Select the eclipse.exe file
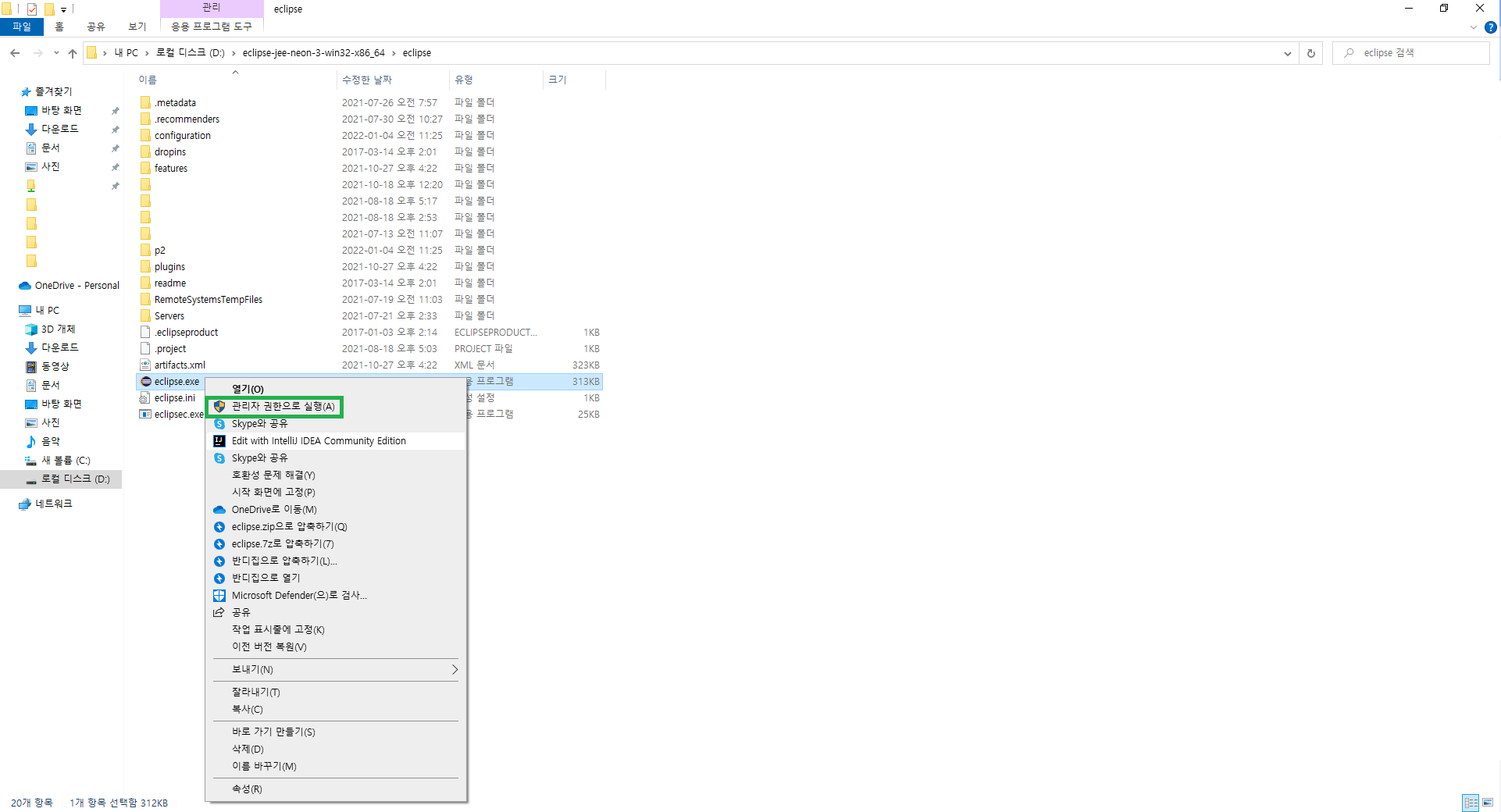Viewport: 1501px width, 812px height. pyautogui.click(x=176, y=382)
